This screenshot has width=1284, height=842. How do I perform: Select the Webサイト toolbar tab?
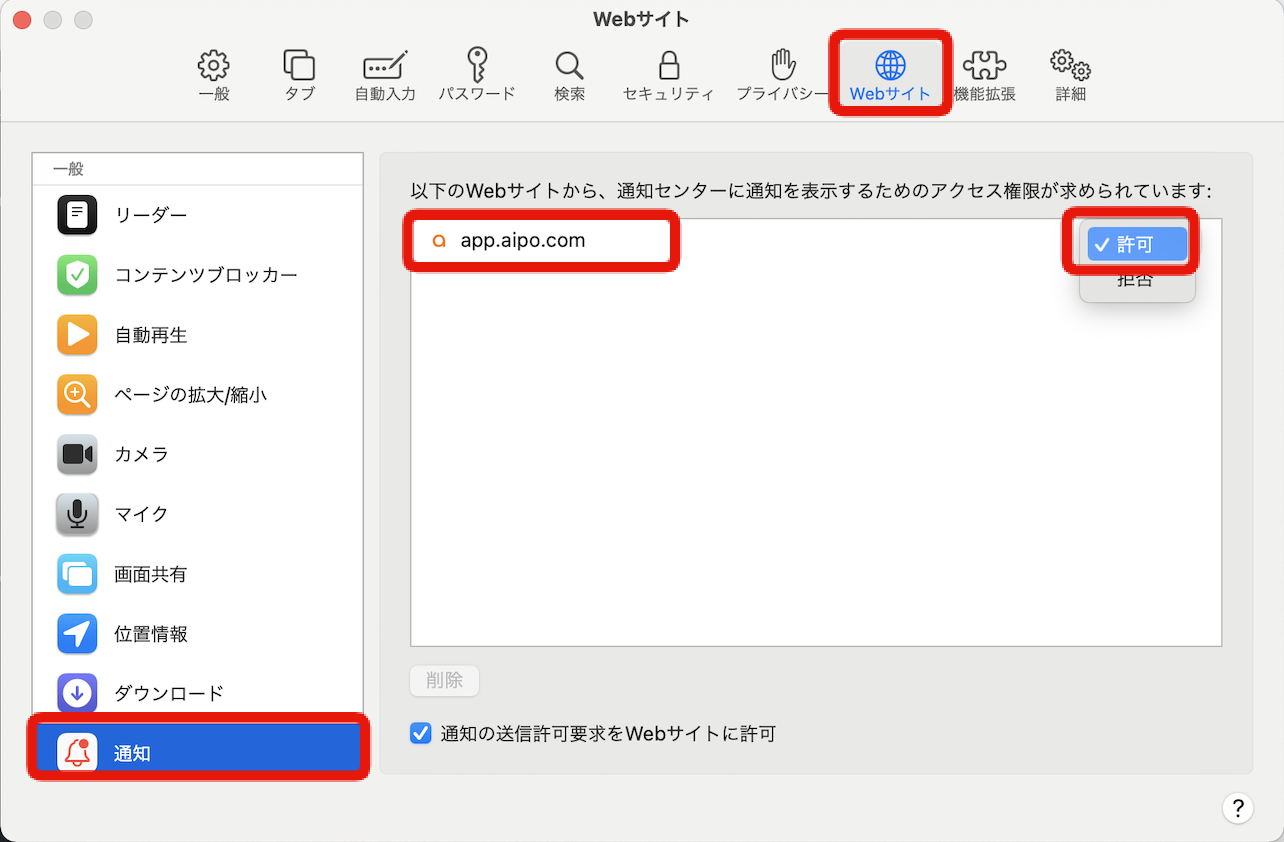(890, 76)
